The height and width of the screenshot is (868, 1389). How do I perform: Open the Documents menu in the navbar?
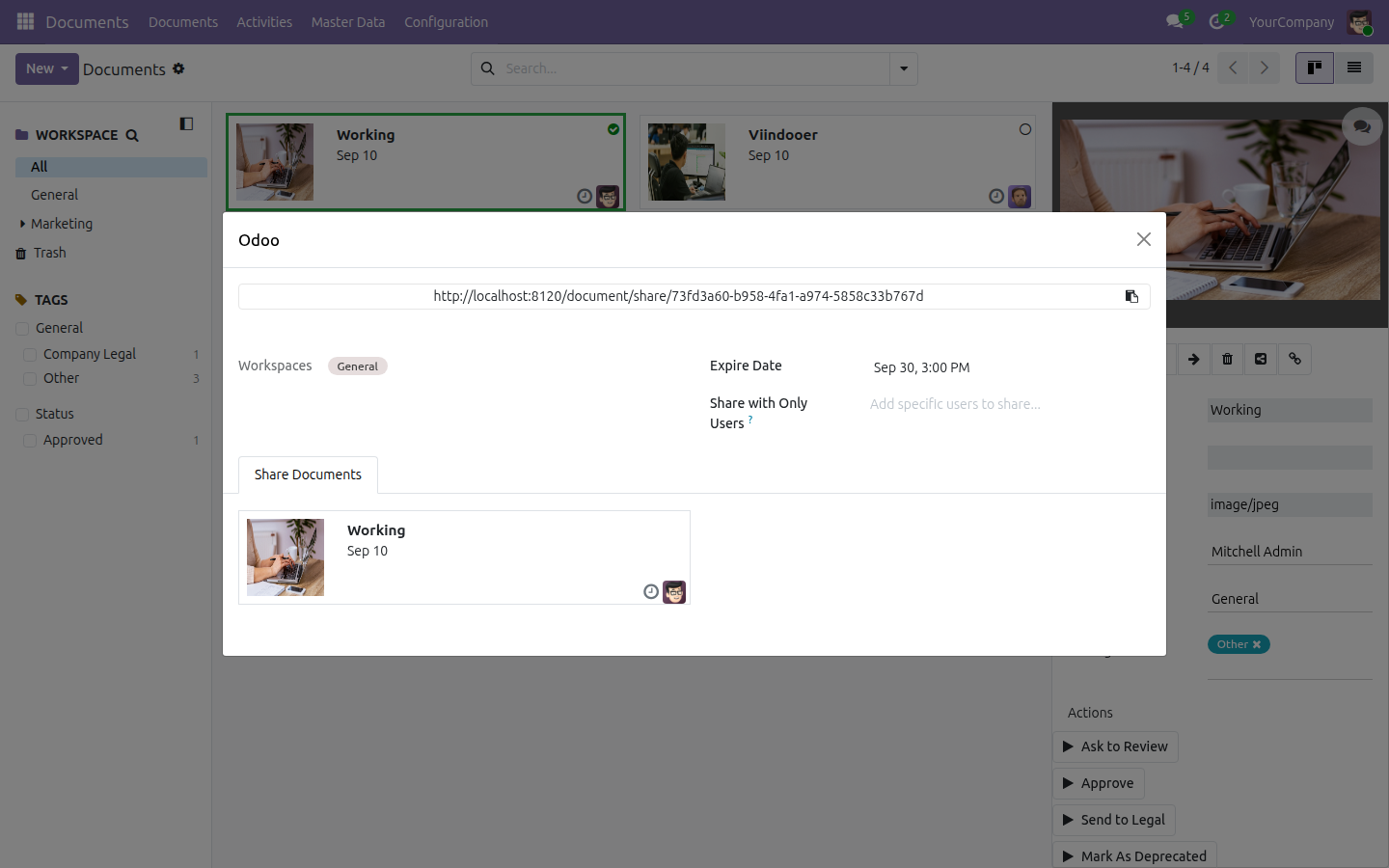[x=183, y=22]
